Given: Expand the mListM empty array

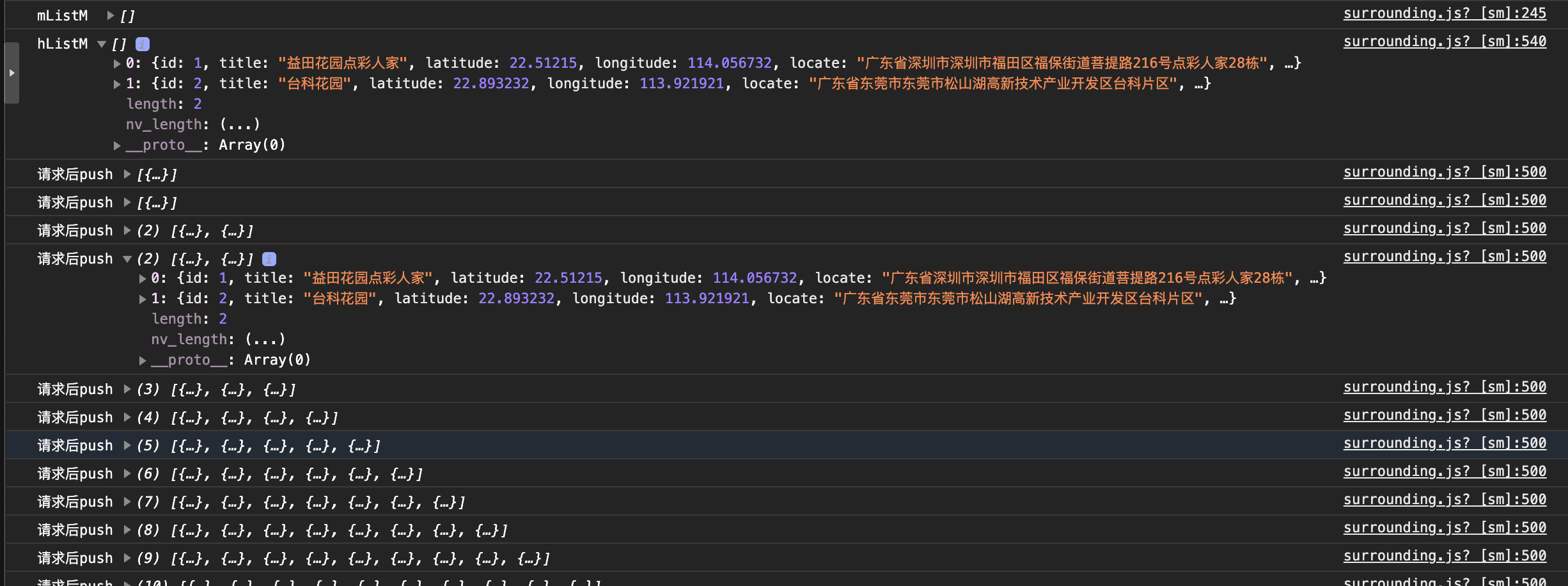Looking at the screenshot, I should pyautogui.click(x=111, y=15).
